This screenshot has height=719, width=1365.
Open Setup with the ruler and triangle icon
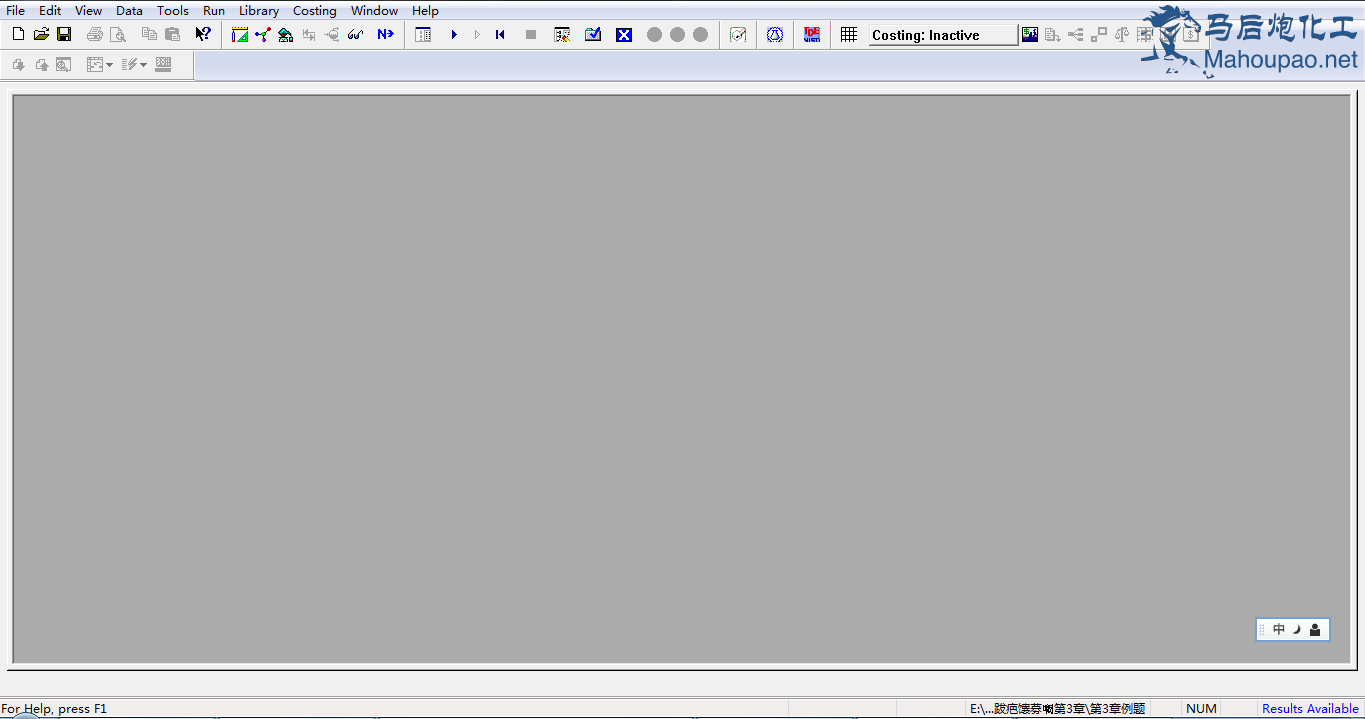tap(240, 35)
